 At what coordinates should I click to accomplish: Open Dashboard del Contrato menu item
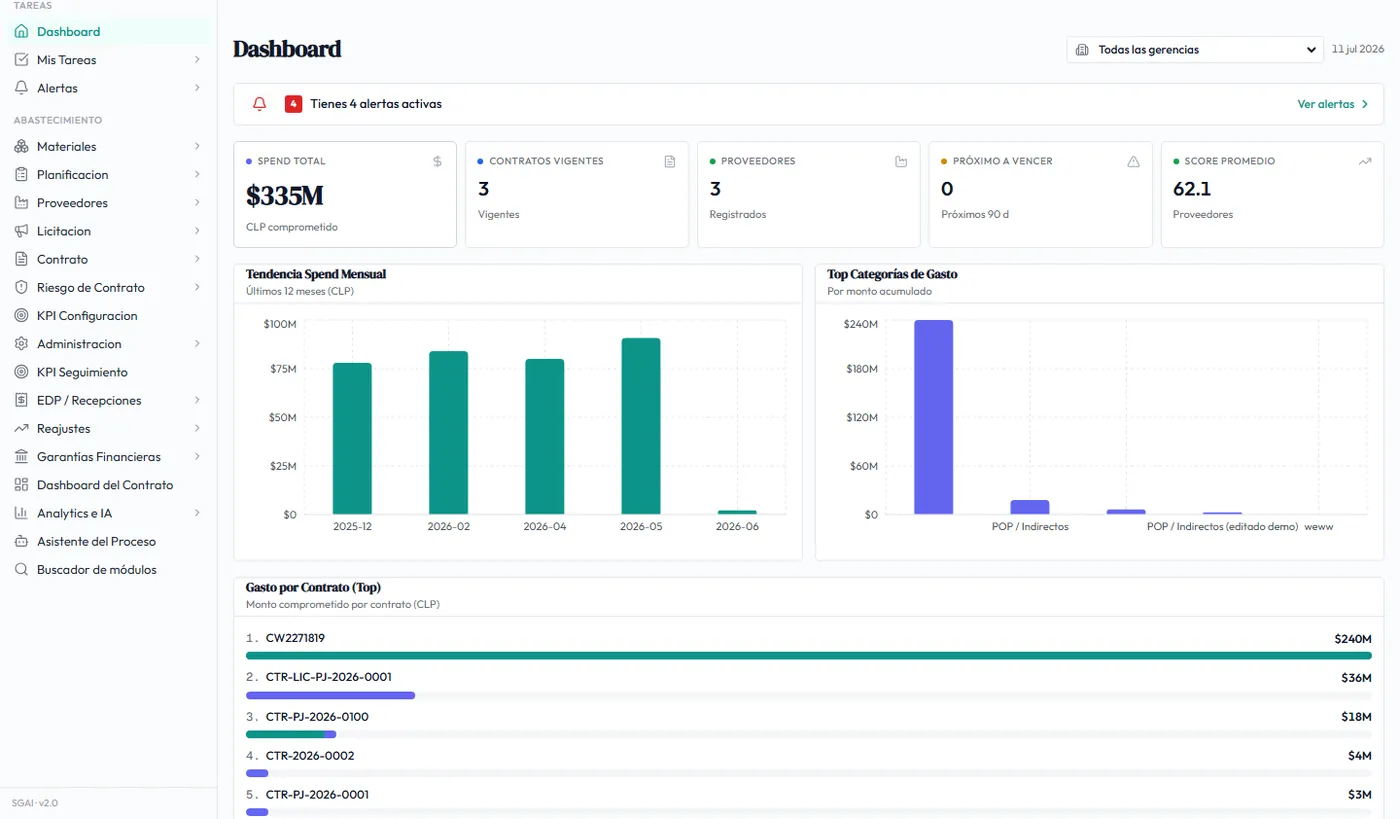(108, 485)
